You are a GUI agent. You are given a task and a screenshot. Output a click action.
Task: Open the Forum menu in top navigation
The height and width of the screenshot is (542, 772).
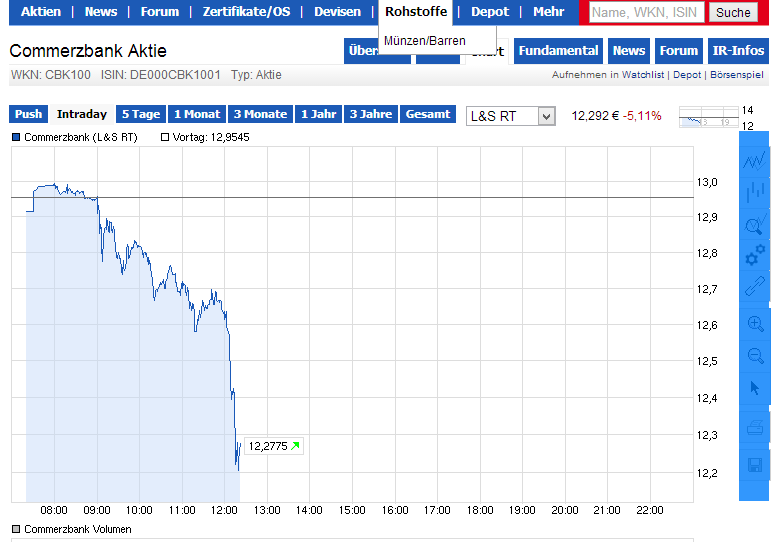(x=160, y=12)
